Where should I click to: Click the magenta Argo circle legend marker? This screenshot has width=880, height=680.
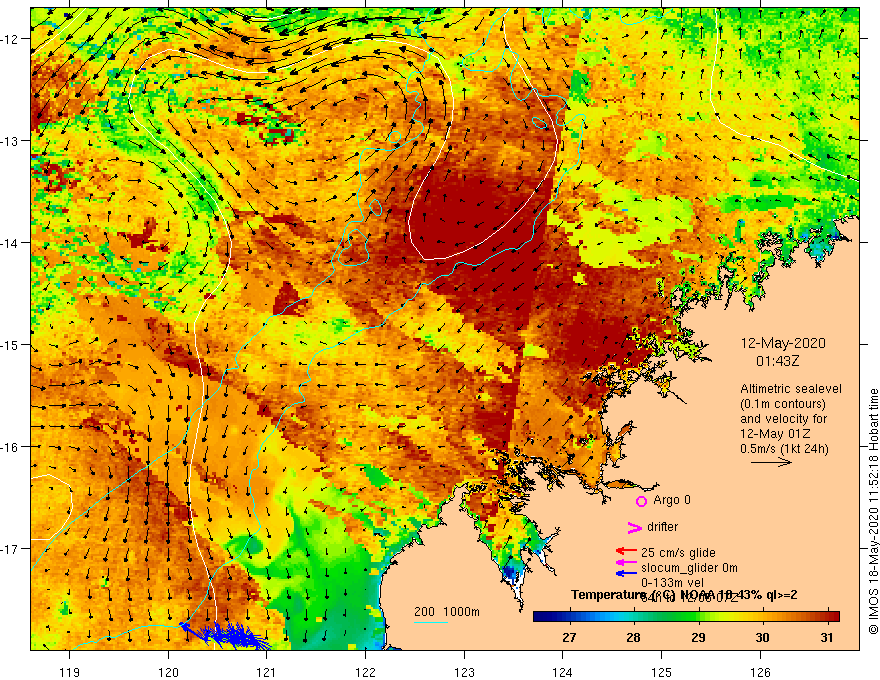coord(641,501)
